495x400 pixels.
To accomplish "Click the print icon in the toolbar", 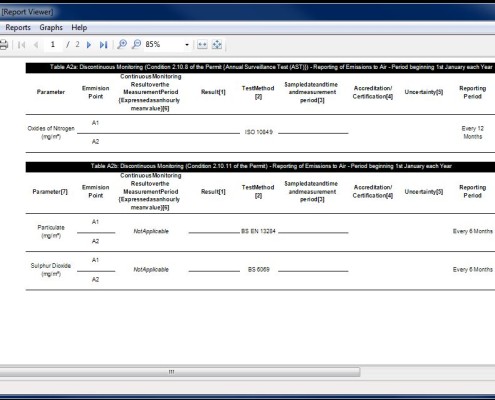I will pos(3,45).
